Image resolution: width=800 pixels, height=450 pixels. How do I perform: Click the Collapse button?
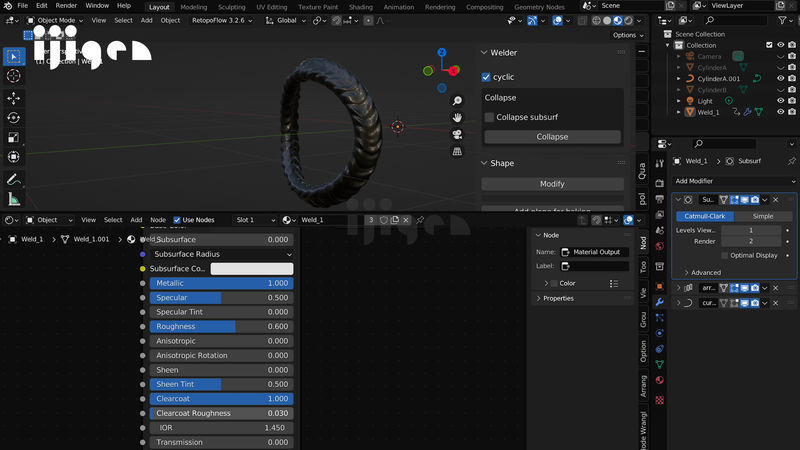tap(552, 137)
